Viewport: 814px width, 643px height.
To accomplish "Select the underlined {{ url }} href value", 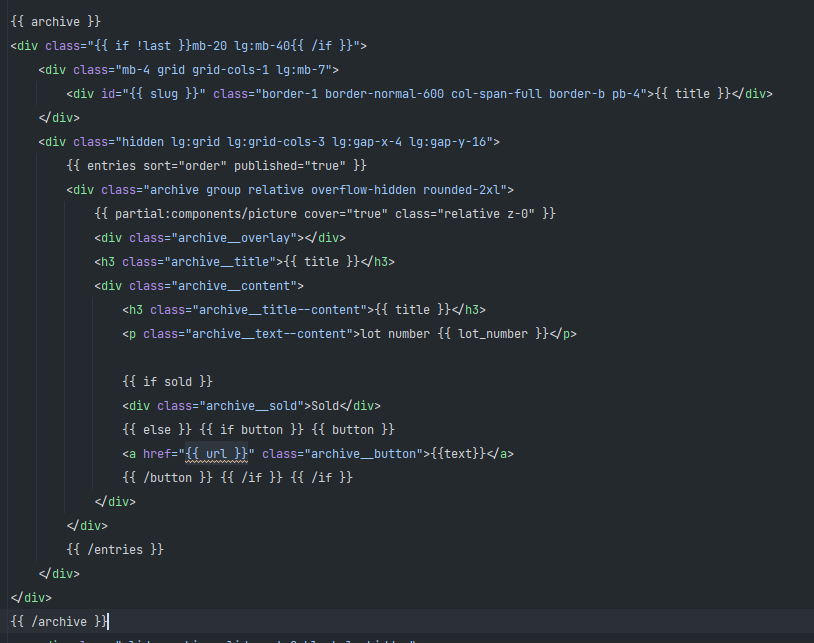I will pos(214,453).
